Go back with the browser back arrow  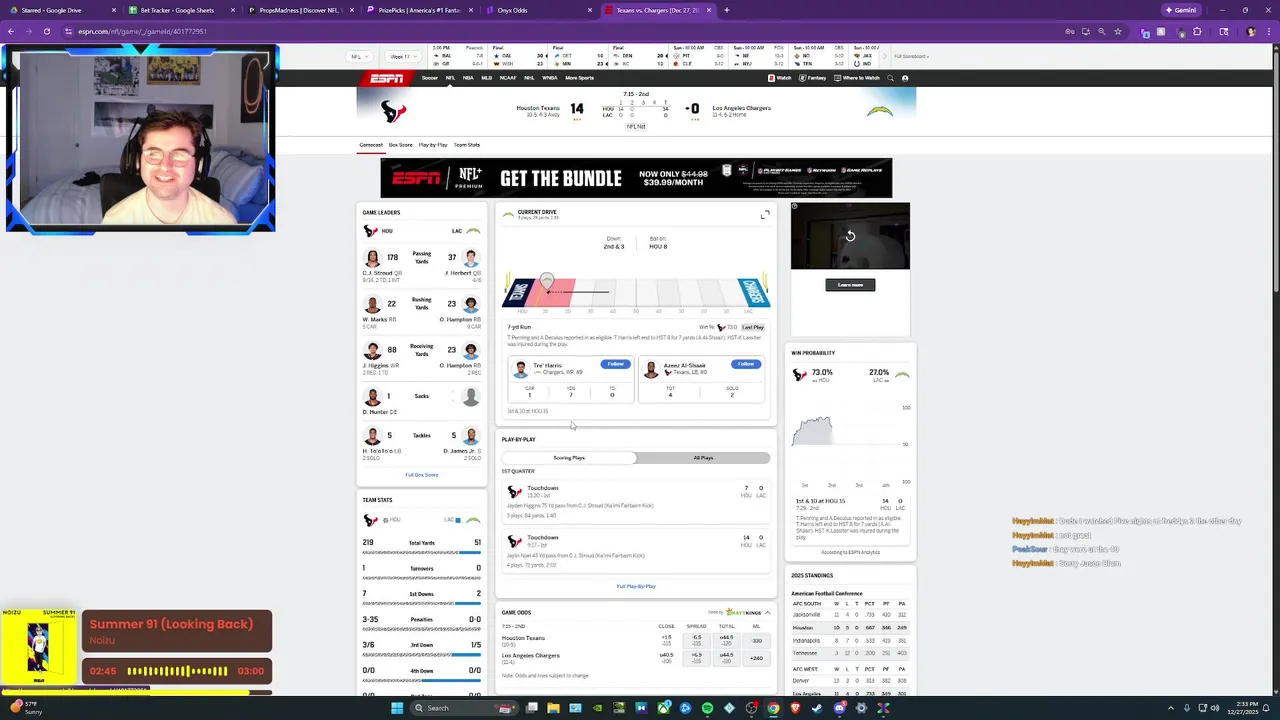11,31
